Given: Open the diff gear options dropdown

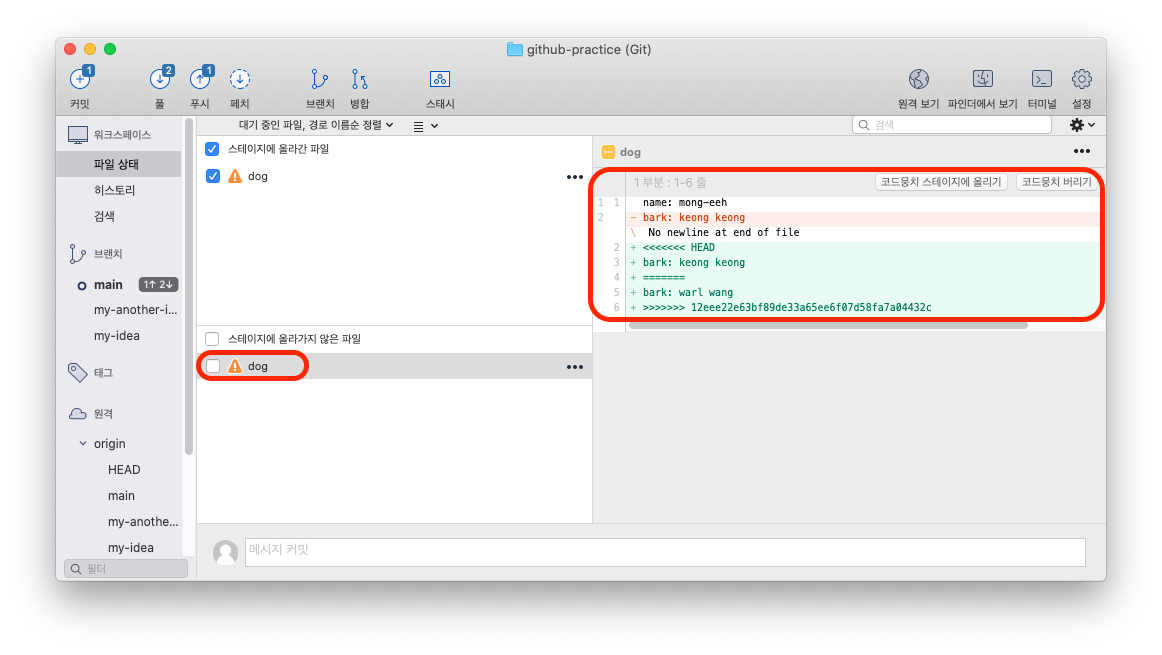Looking at the screenshot, I should [1082, 125].
